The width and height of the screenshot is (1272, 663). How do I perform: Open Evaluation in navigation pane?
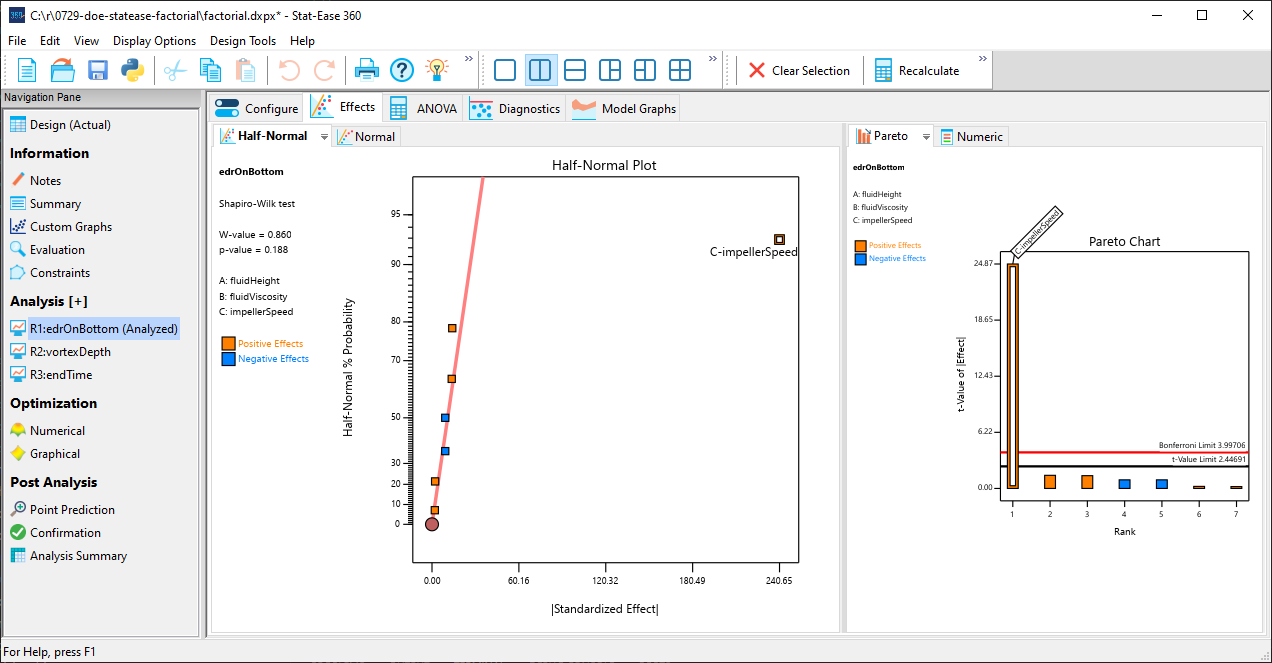click(x=47, y=250)
